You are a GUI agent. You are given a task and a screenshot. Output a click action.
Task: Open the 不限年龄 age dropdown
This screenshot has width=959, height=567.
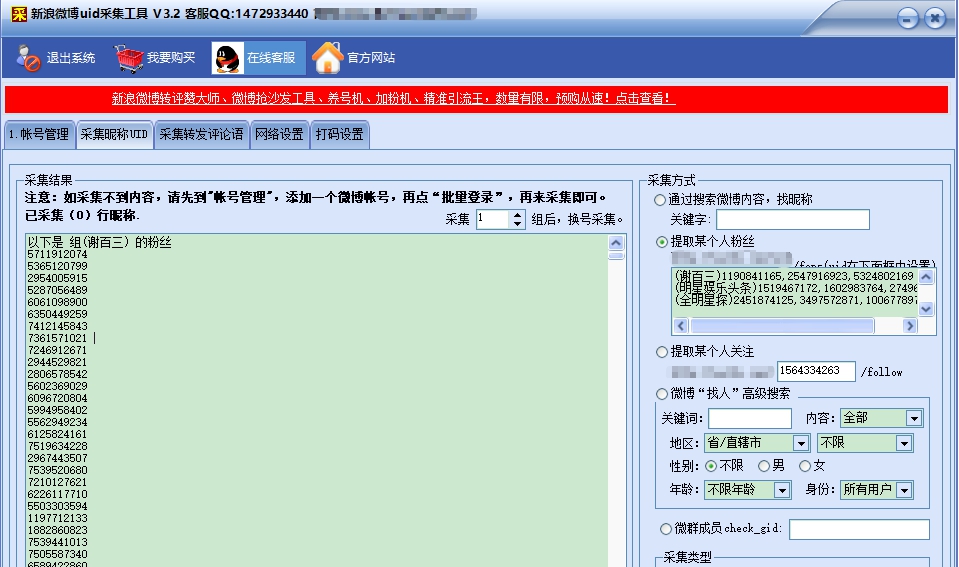coord(747,490)
